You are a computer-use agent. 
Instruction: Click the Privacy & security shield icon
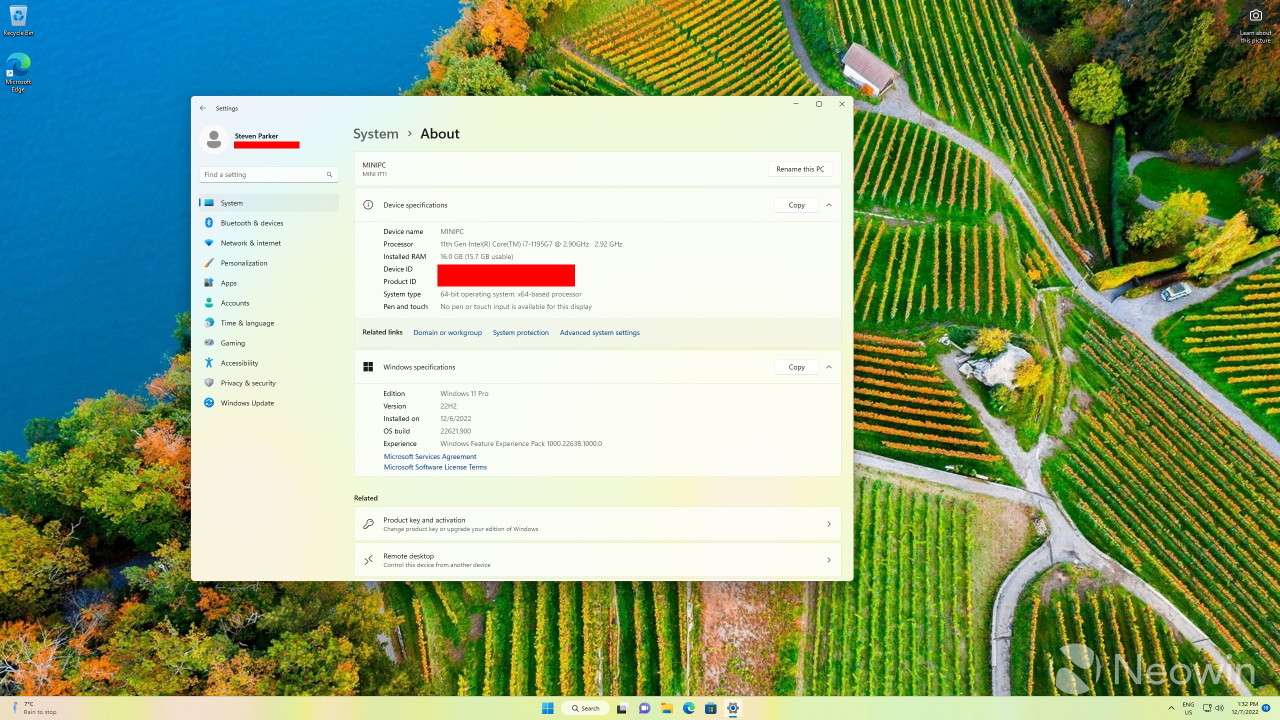209,383
